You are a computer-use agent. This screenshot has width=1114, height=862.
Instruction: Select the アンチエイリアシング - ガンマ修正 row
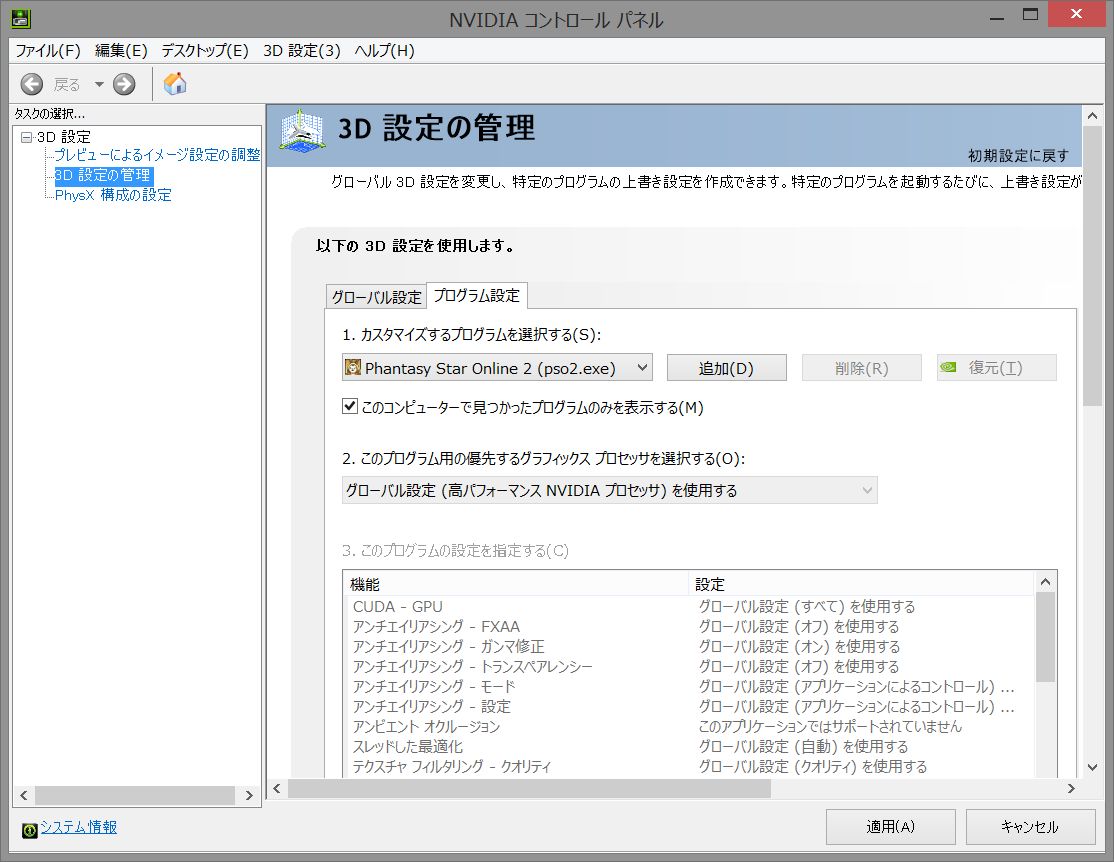pos(688,647)
